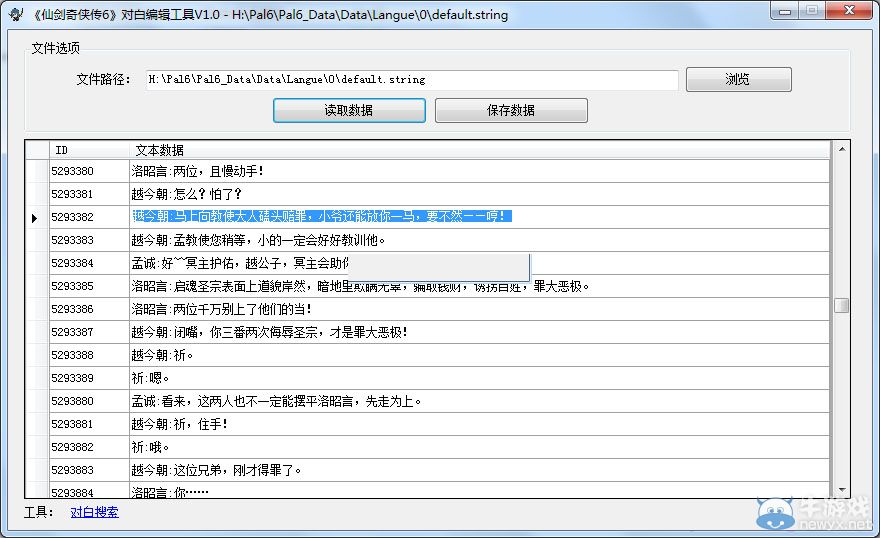Select ID cell 5293384
Screen dimensions: 880x538
89,263
